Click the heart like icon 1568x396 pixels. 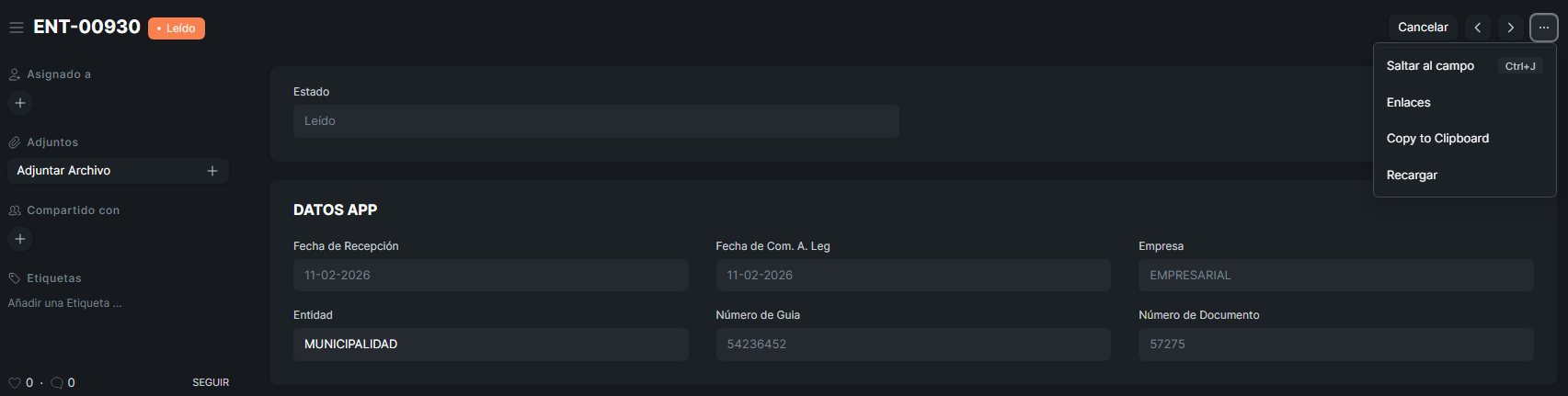(x=15, y=383)
